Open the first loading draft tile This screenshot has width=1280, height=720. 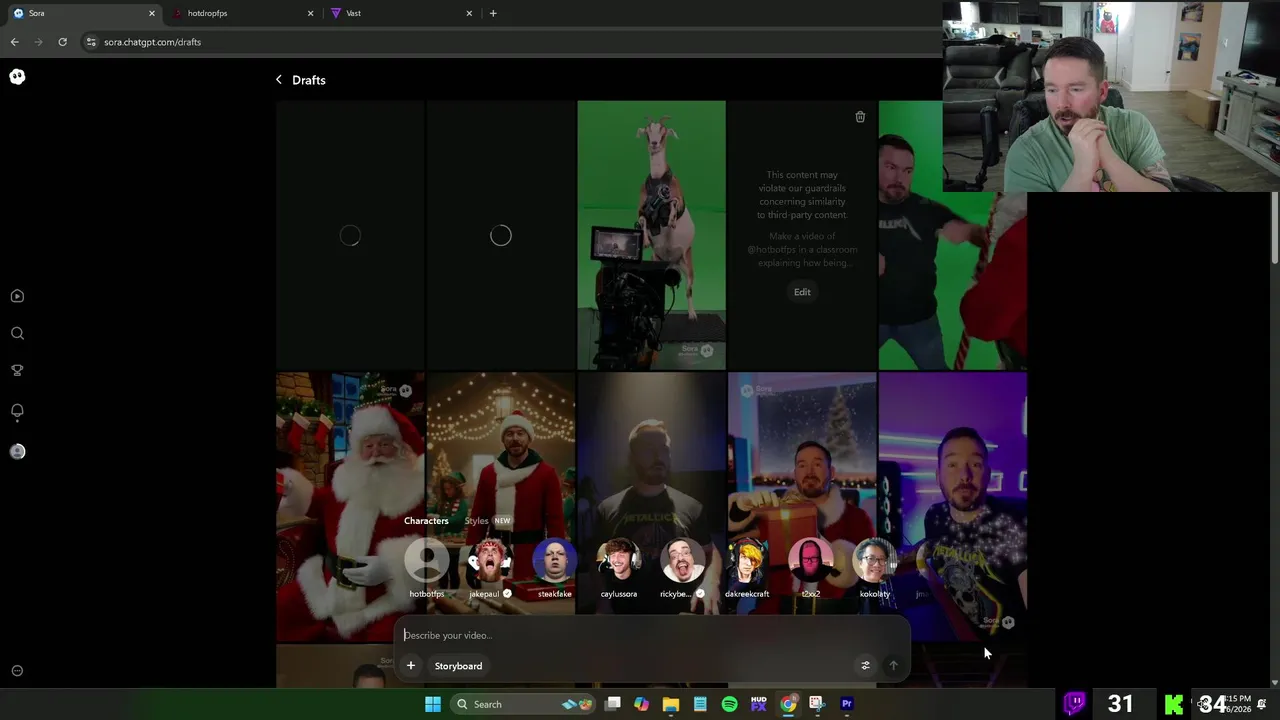pos(350,235)
